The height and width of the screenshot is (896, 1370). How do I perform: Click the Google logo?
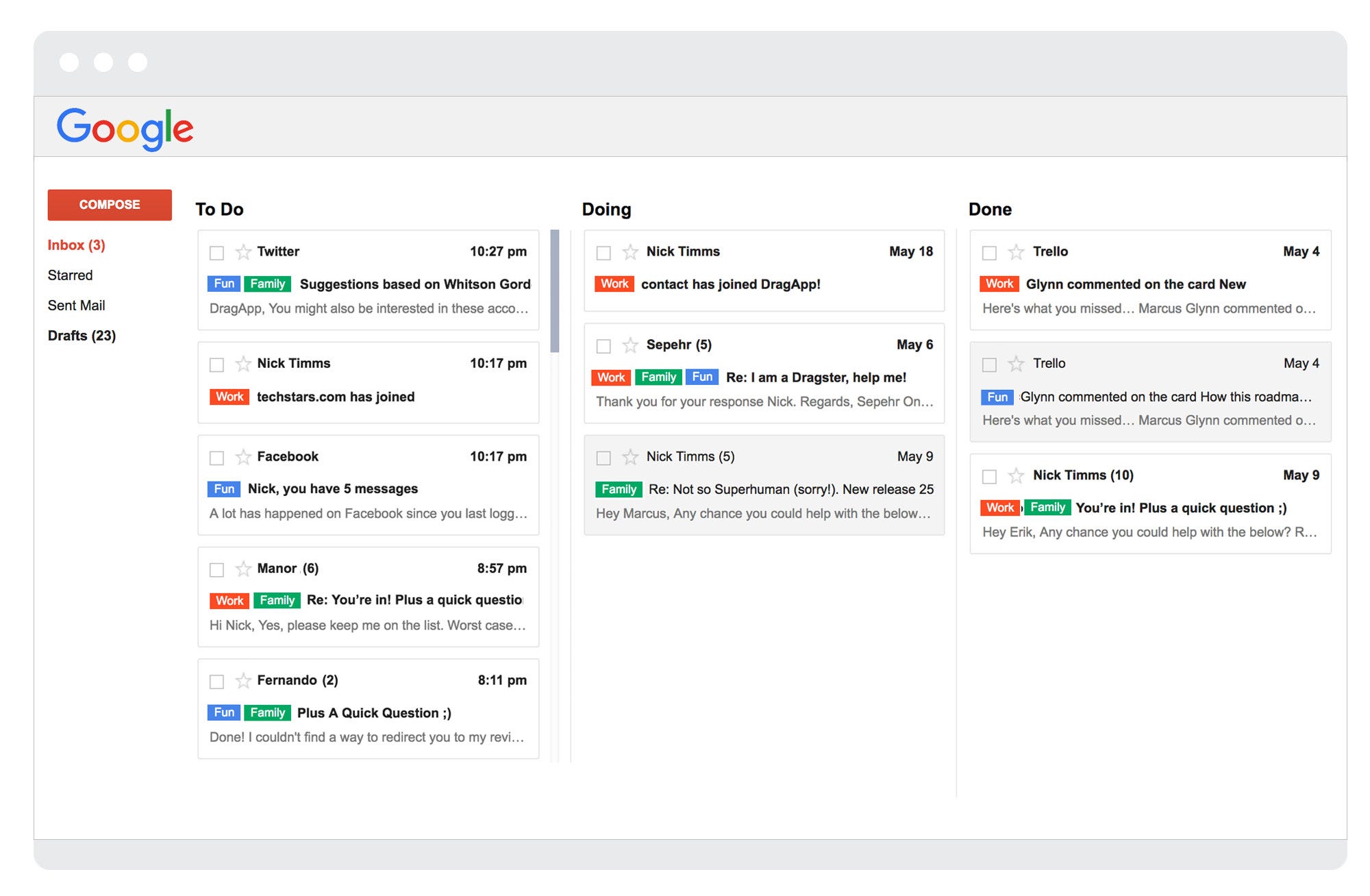tap(125, 127)
